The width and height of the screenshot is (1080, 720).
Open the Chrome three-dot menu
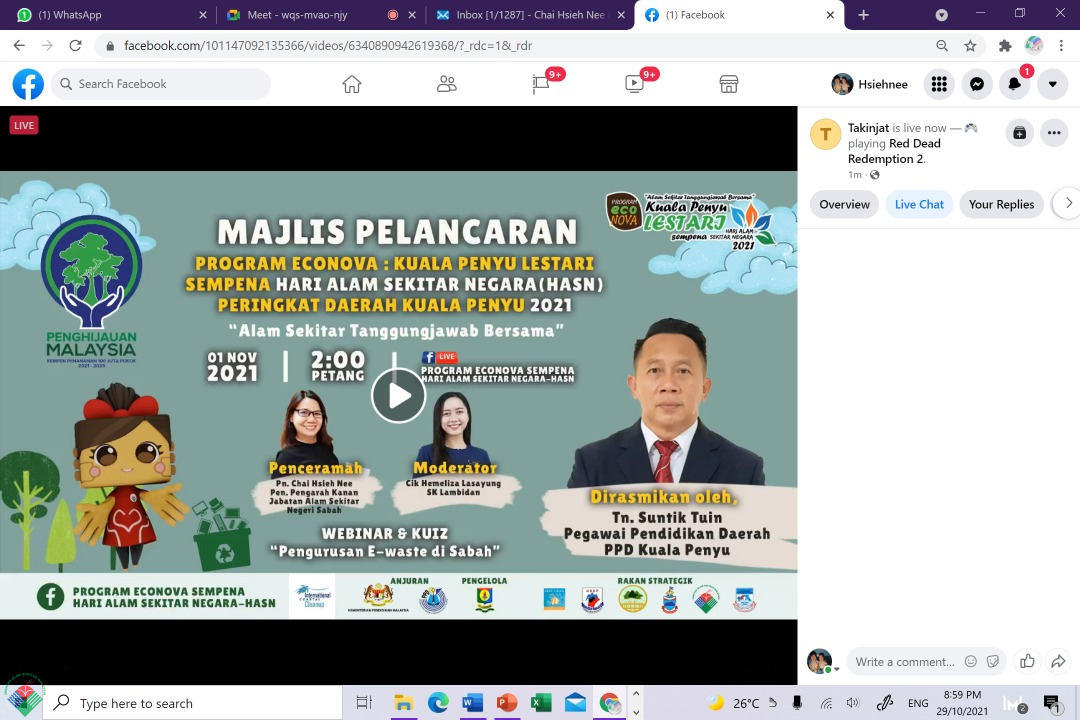coord(1061,45)
